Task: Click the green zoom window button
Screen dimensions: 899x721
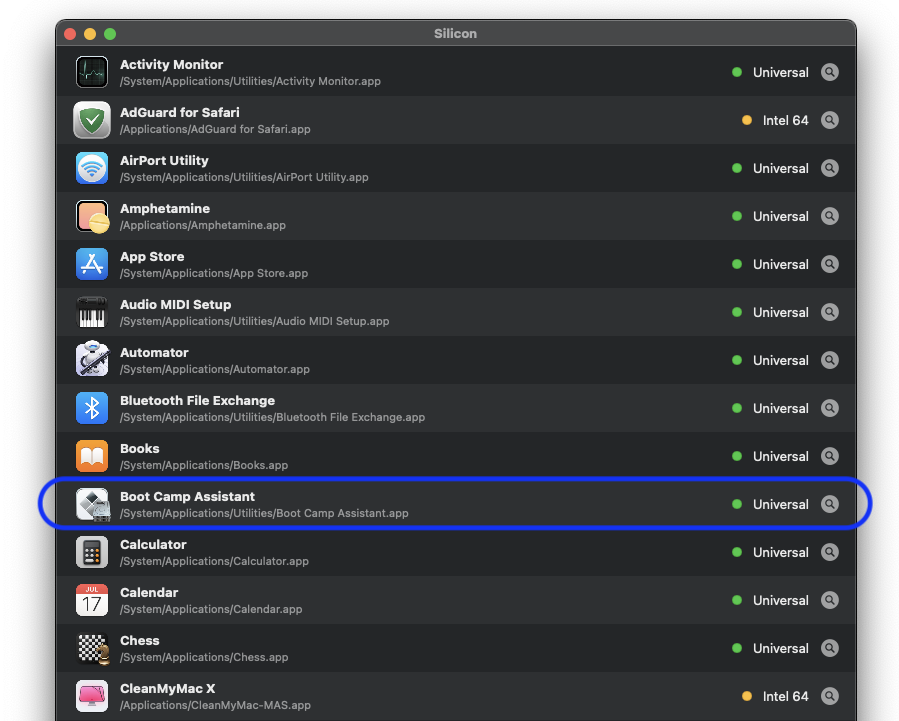Action: (x=110, y=34)
